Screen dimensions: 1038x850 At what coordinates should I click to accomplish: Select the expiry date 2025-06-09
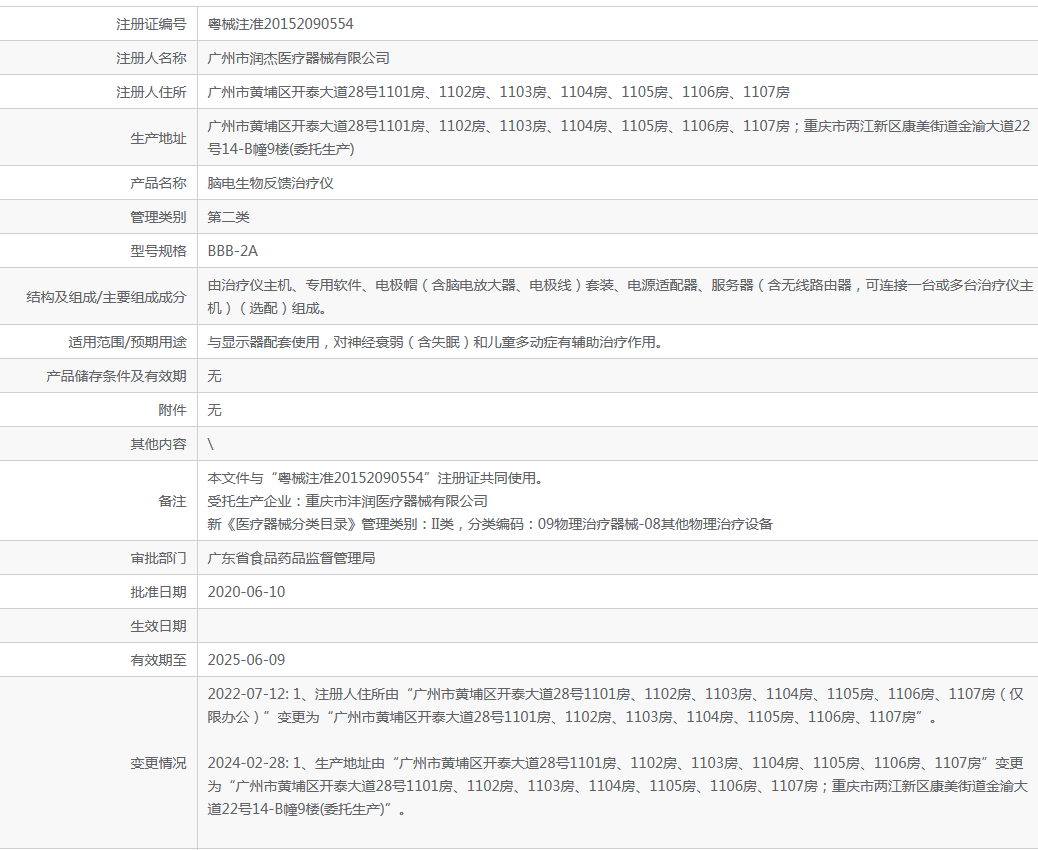246,660
